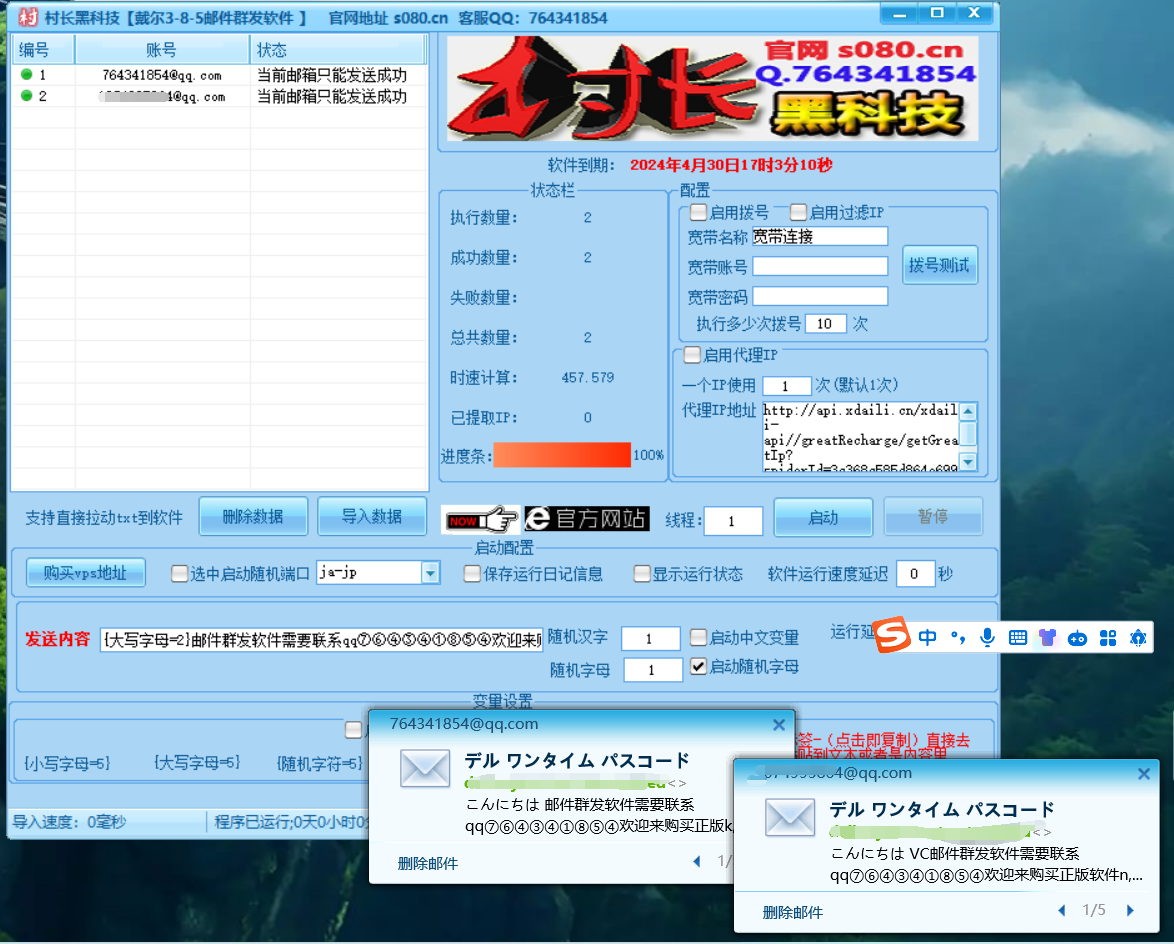Open Sogou toolbox grid icon
The width and height of the screenshot is (1174, 944).
click(1108, 638)
